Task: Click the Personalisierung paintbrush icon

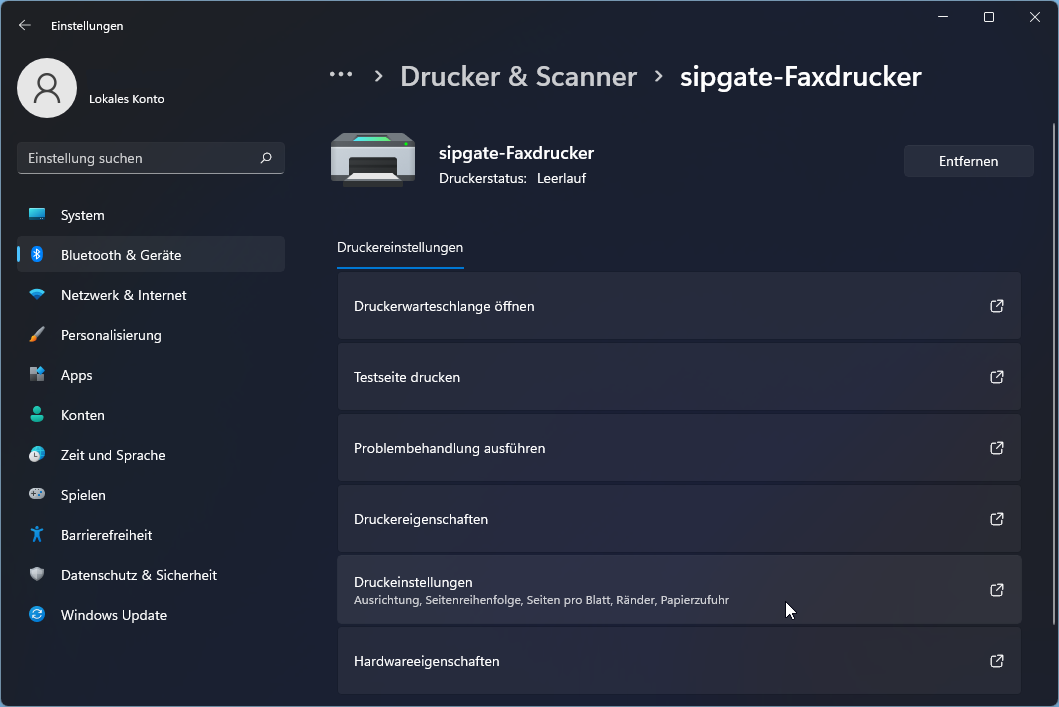Action: pos(37,335)
